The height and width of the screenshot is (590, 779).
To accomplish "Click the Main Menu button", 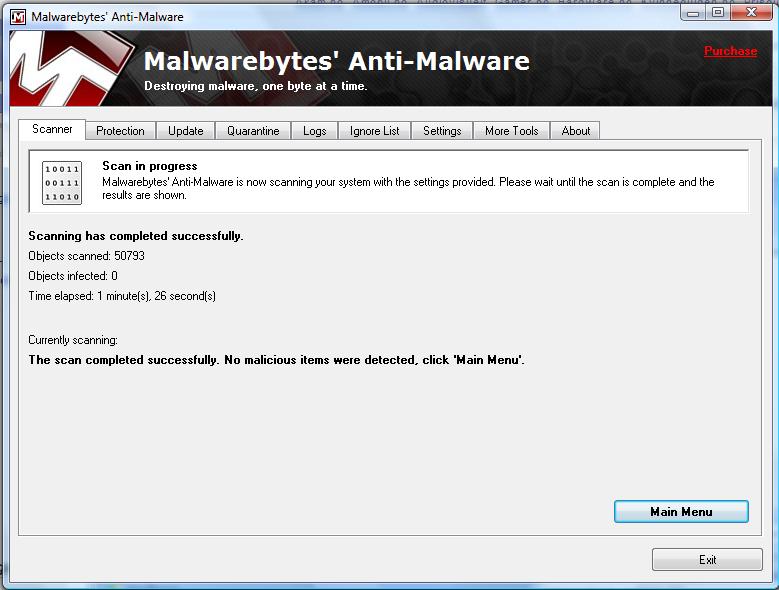I will tap(681, 512).
